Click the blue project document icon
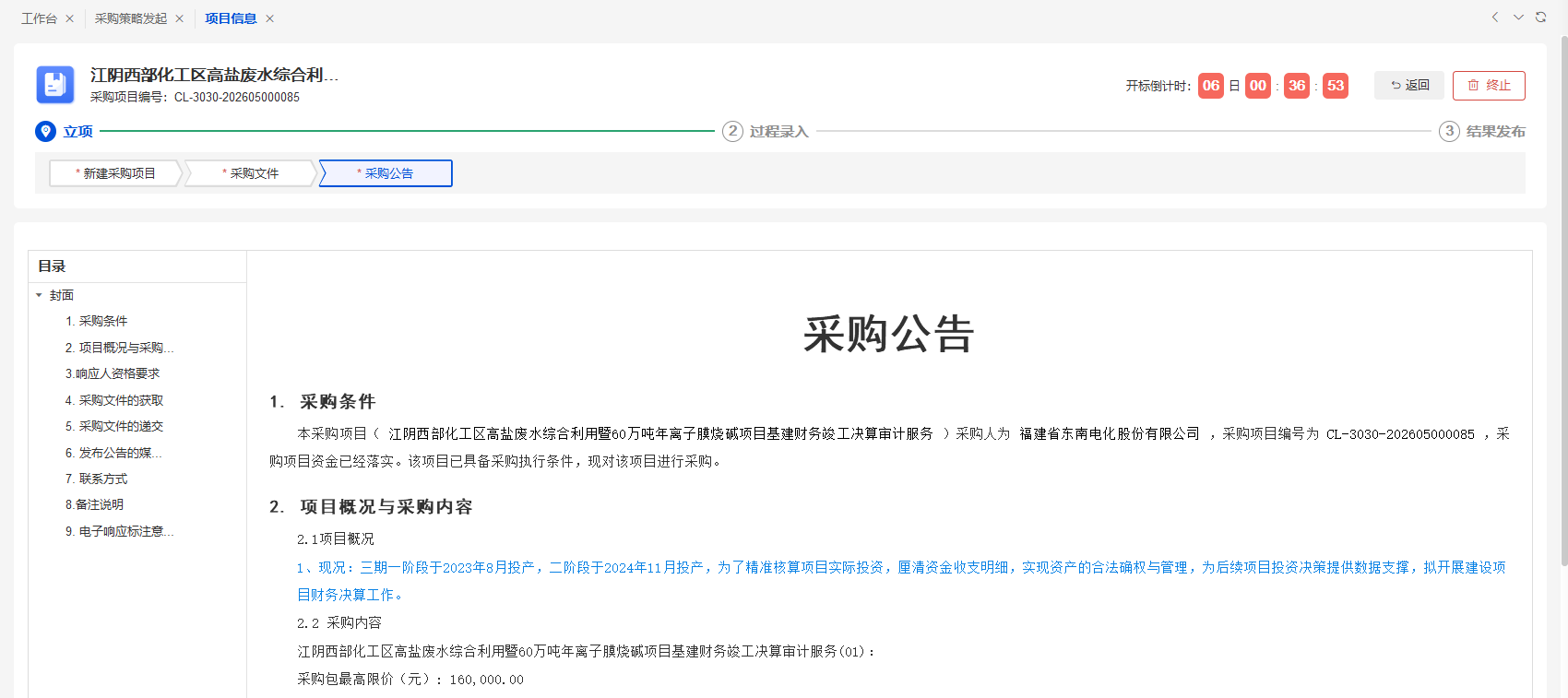1568x698 pixels. (x=55, y=85)
